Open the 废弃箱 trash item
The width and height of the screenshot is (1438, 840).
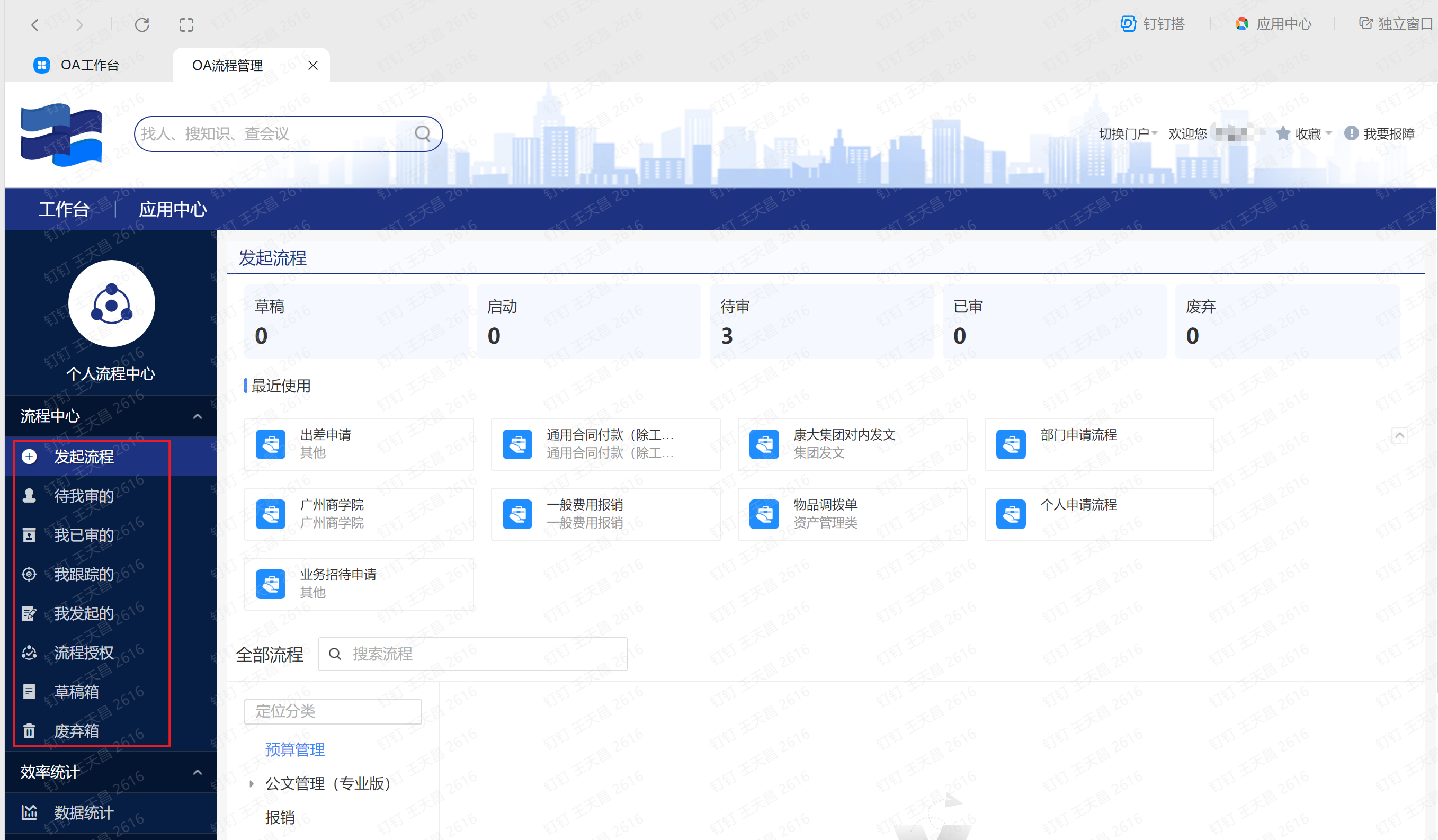click(x=76, y=731)
